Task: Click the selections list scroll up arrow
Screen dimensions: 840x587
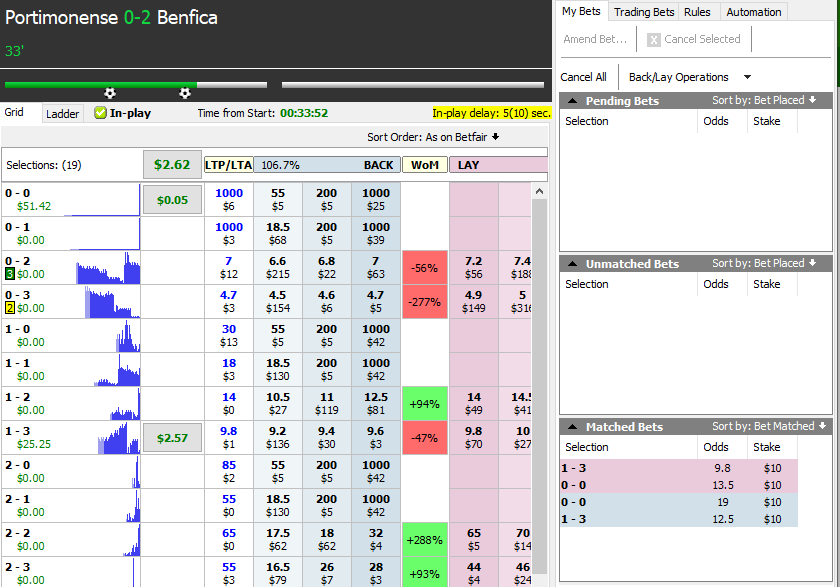Action: point(539,191)
